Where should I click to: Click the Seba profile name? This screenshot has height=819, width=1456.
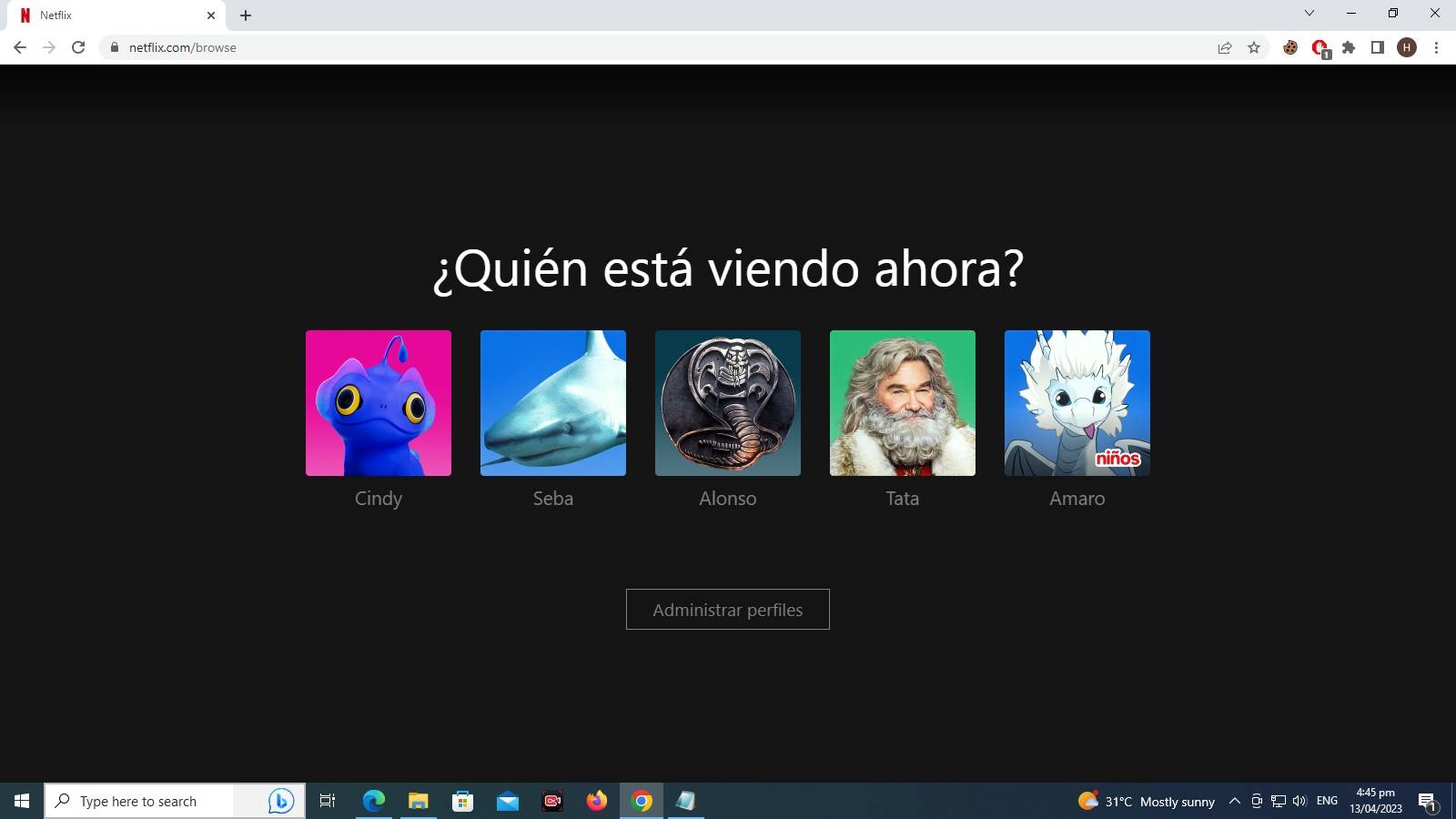coord(553,499)
